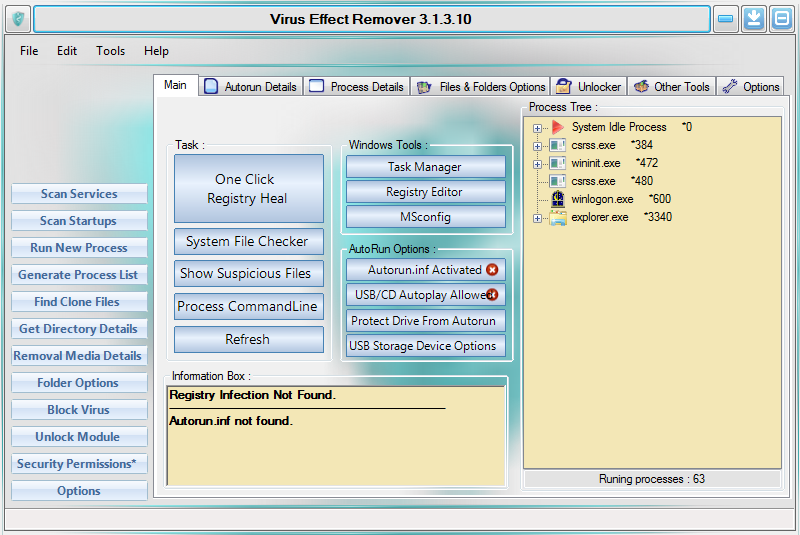Open the Edit menu
Viewport: 800px width, 535px height.
click(67, 51)
